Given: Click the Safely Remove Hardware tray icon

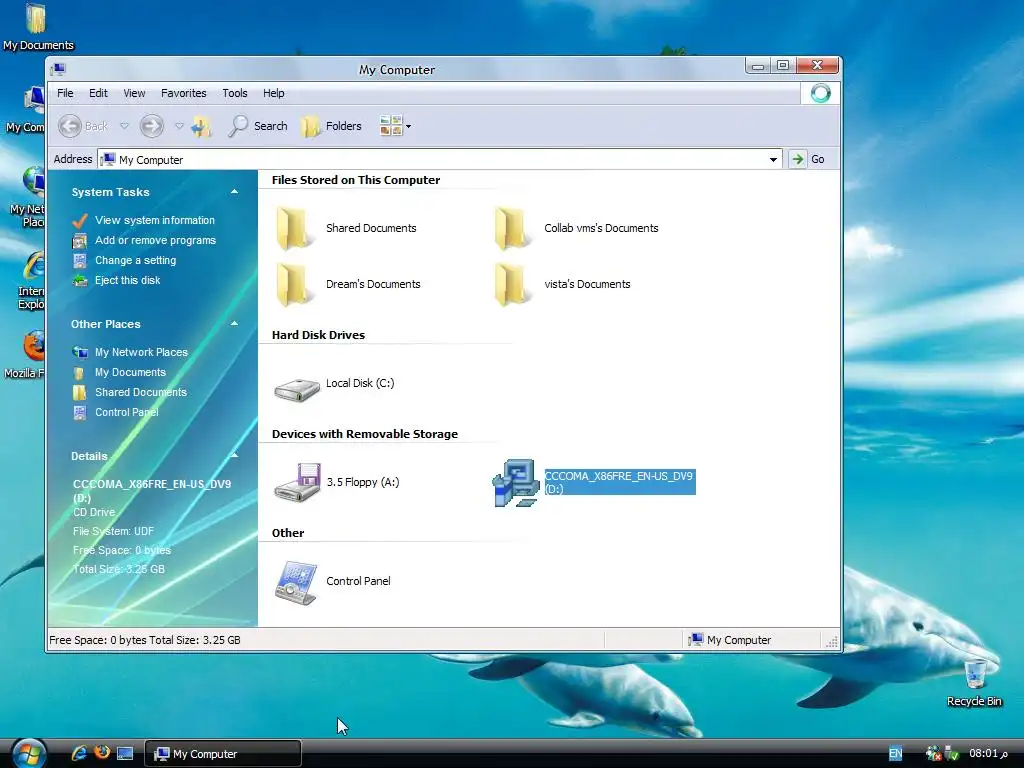Looking at the screenshot, I should click(952, 754).
